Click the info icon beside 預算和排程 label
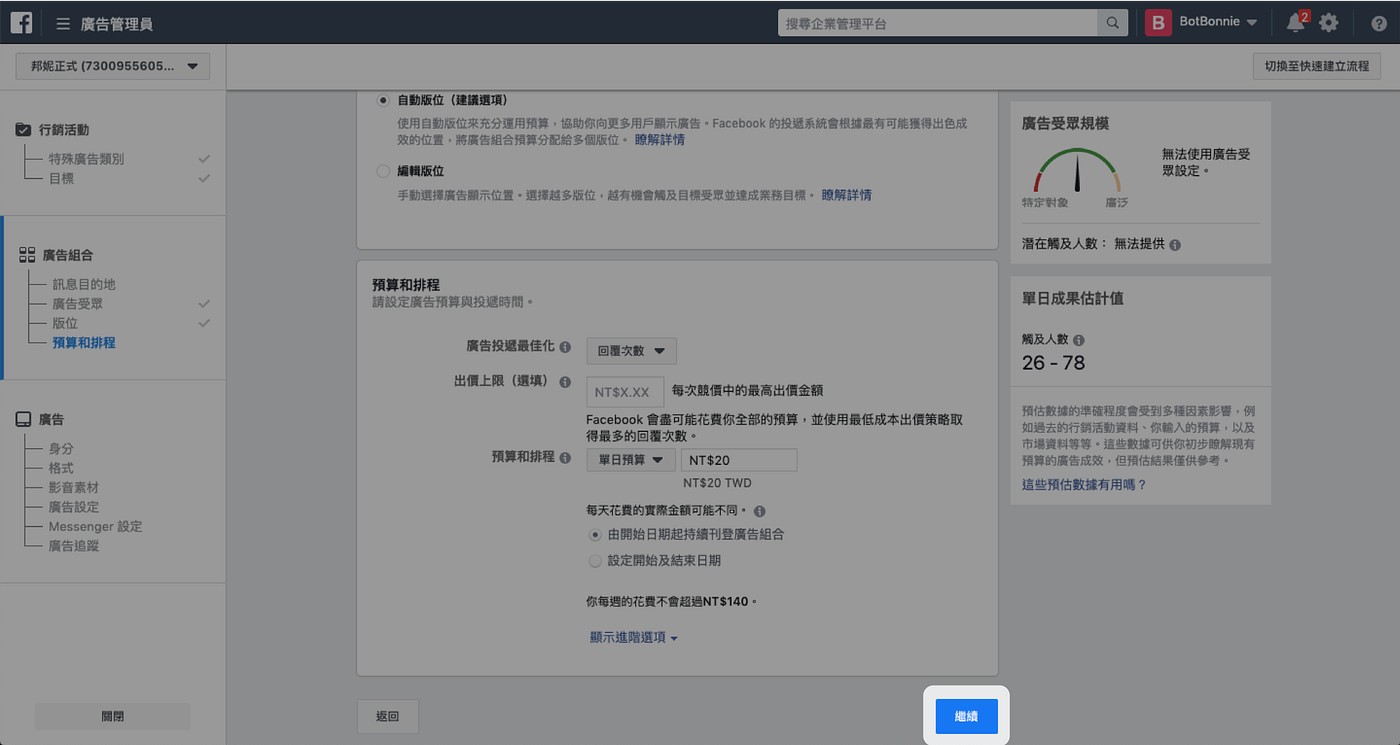The height and width of the screenshot is (745, 1400). tap(565, 458)
